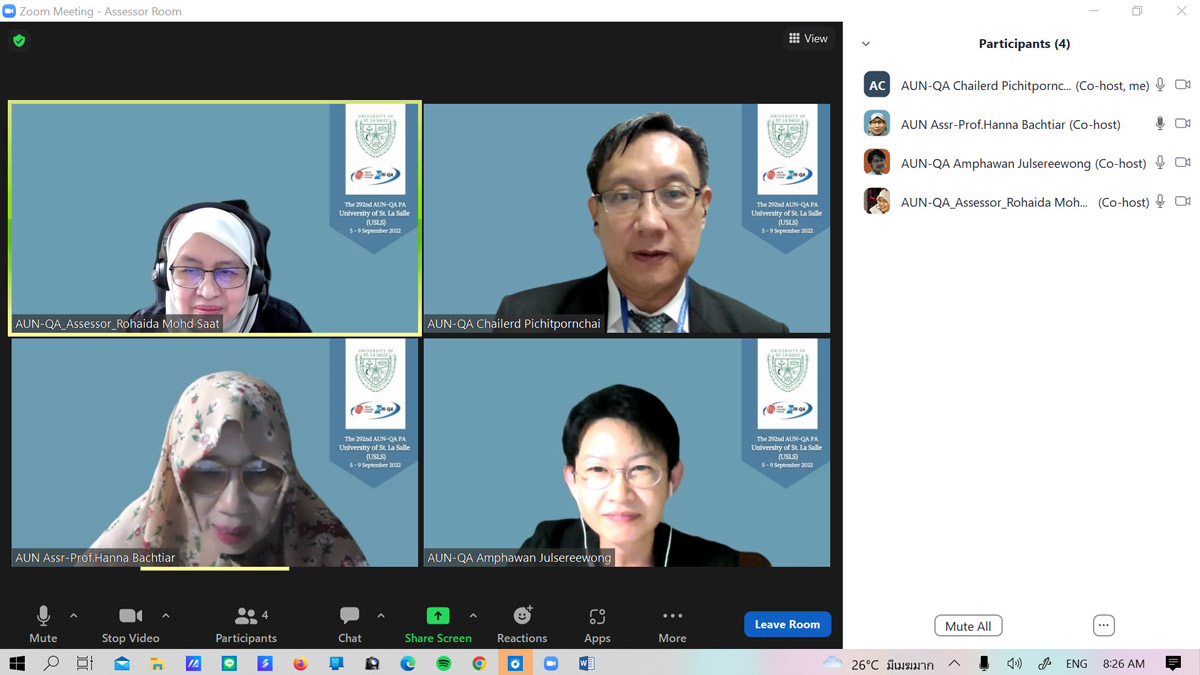
Task: Open the Participants panel icon
Action: pos(245,617)
